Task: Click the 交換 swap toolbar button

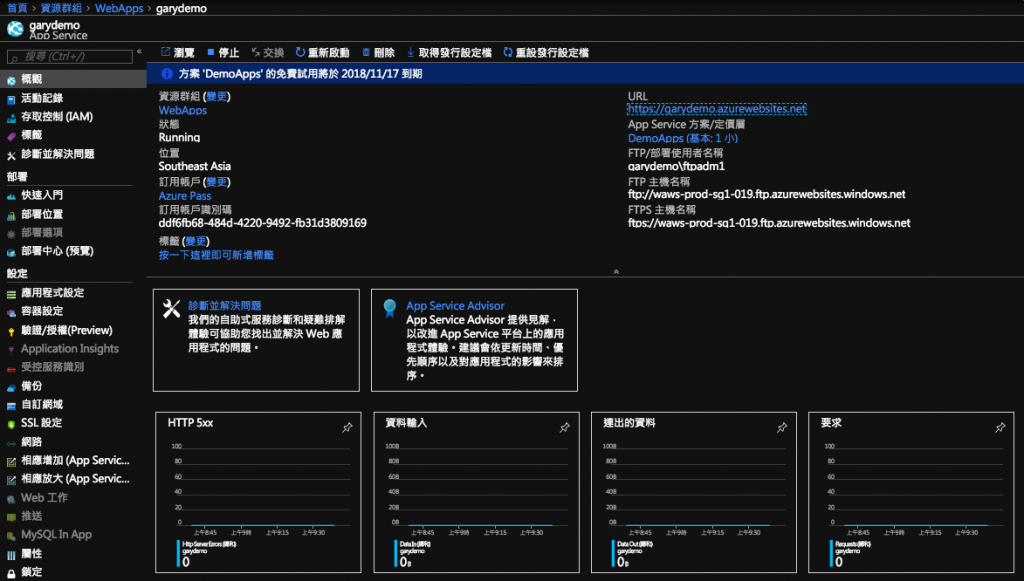Action: click(268, 53)
